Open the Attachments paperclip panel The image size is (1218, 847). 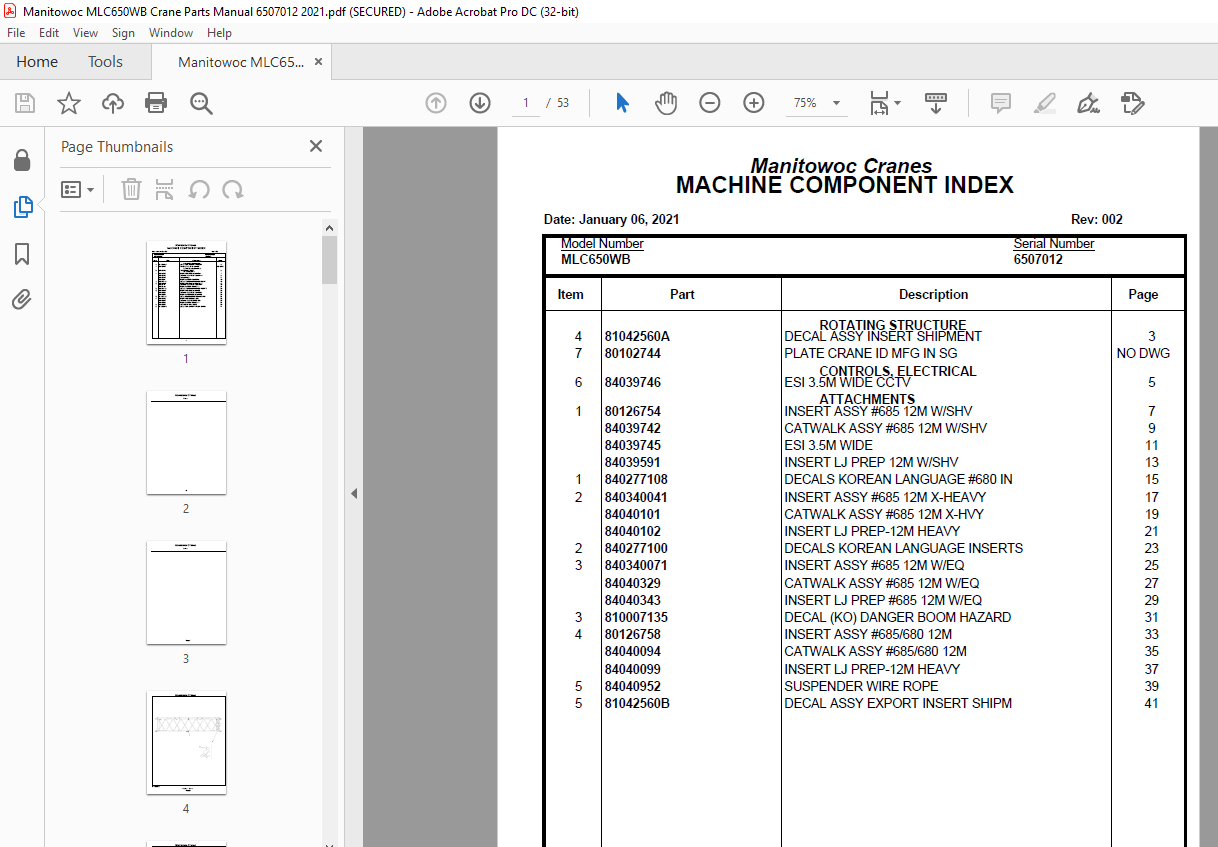pos(22,300)
